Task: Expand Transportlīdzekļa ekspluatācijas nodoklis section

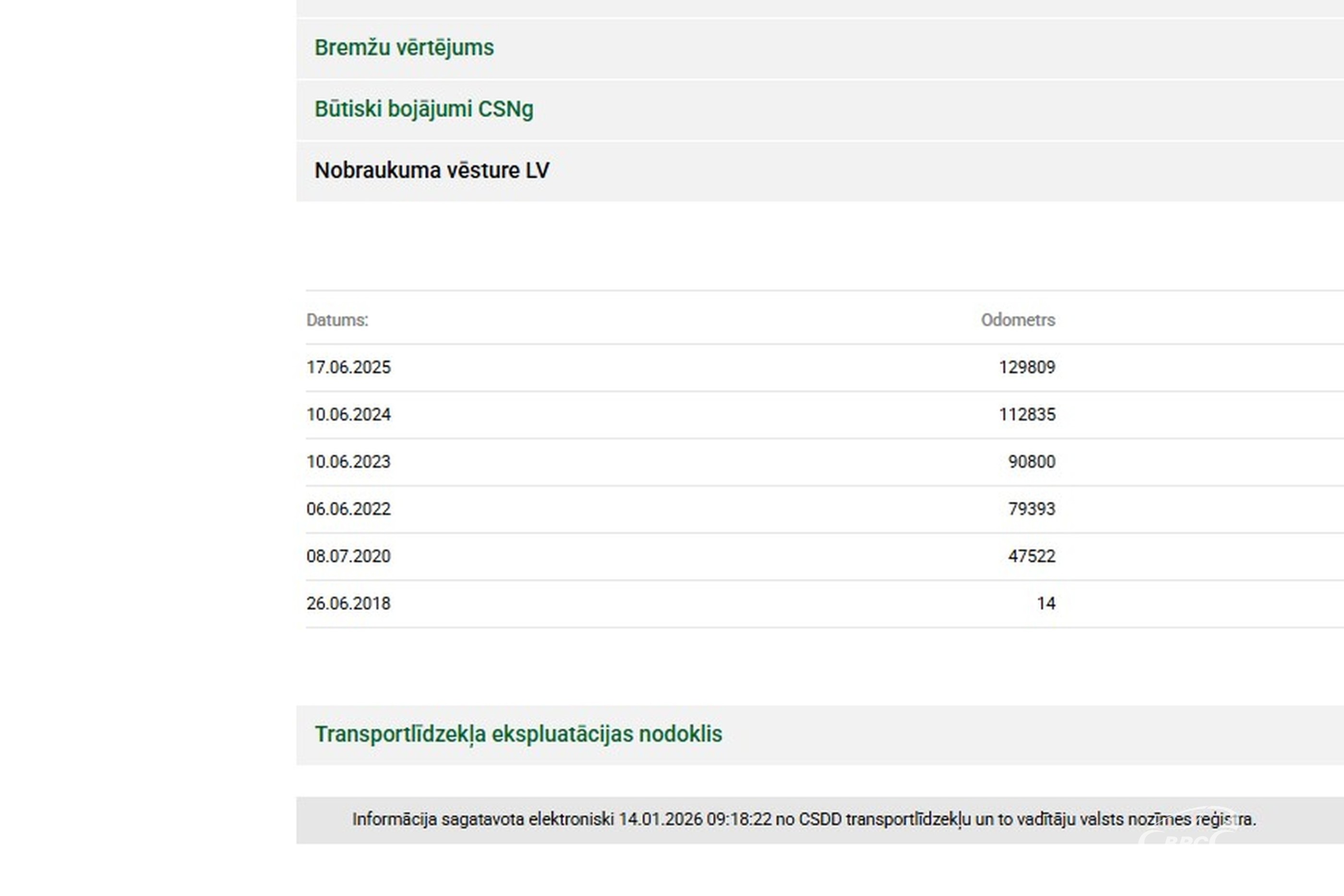Action: pyautogui.click(x=518, y=734)
